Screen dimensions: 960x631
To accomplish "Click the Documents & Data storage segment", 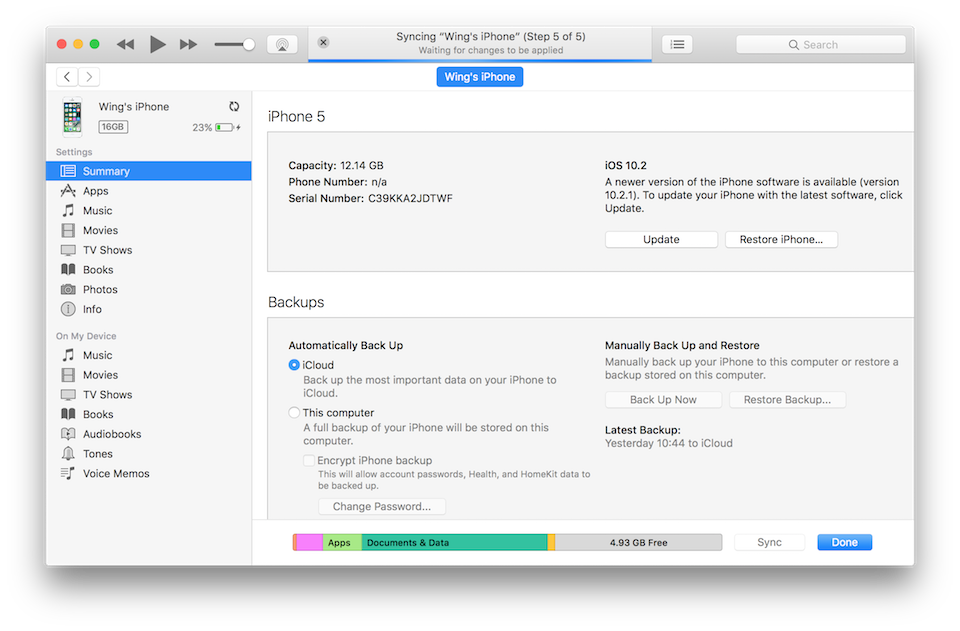I will click(x=454, y=542).
